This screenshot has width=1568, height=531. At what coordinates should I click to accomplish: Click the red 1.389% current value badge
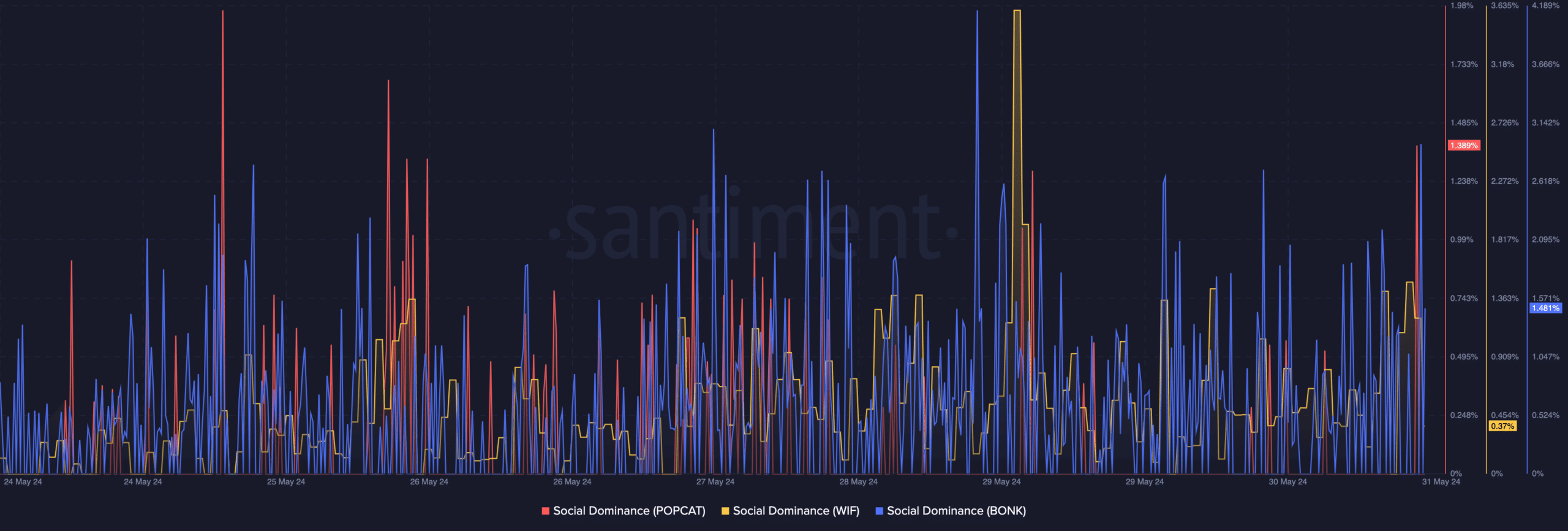pos(1464,145)
